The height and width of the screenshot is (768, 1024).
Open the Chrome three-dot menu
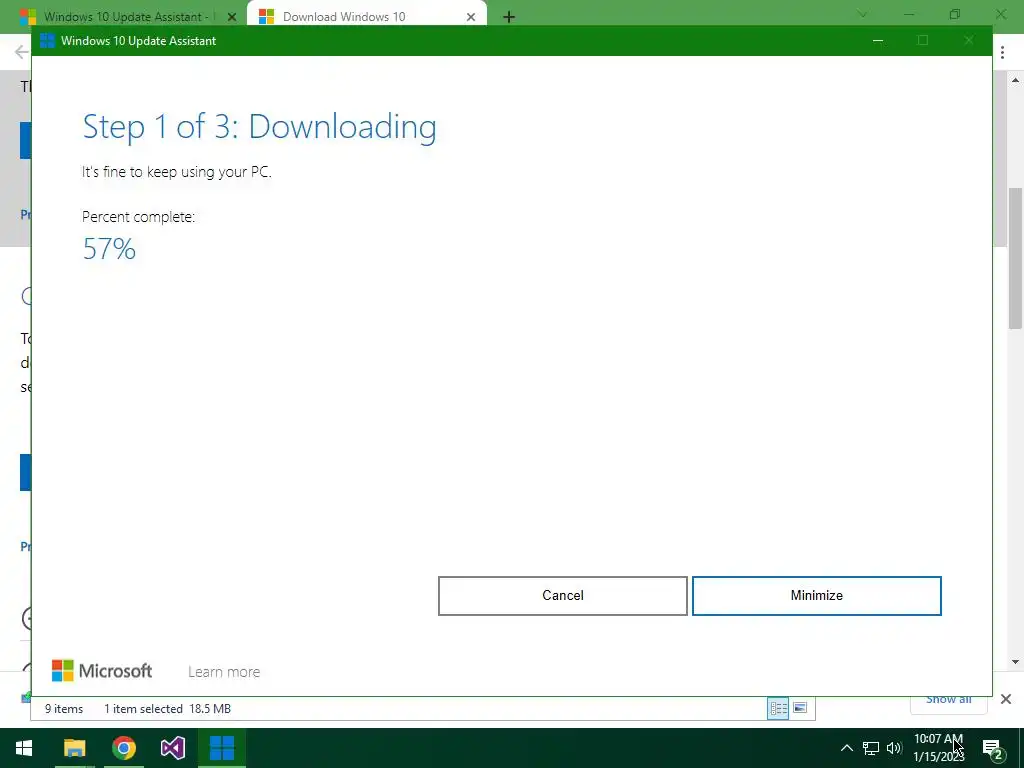[x=1002, y=52]
